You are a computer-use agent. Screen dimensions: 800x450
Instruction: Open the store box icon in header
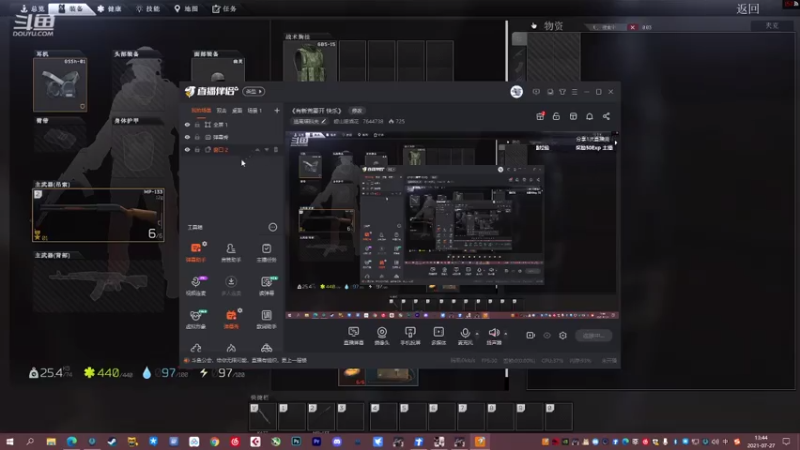coord(573,116)
